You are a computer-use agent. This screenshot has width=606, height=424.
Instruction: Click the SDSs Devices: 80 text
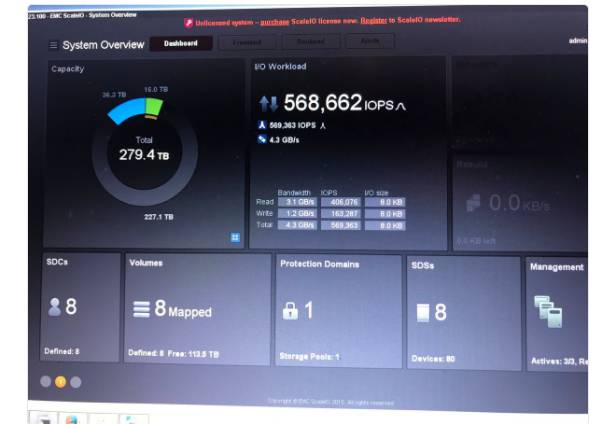pyautogui.click(x=433, y=359)
